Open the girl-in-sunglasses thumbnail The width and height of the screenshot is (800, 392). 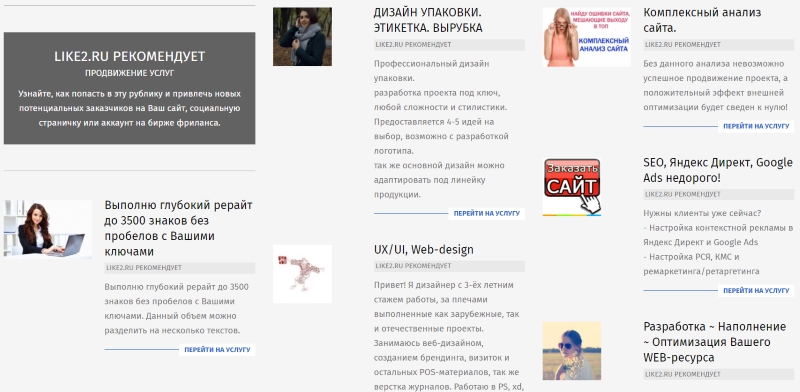(x=572, y=351)
